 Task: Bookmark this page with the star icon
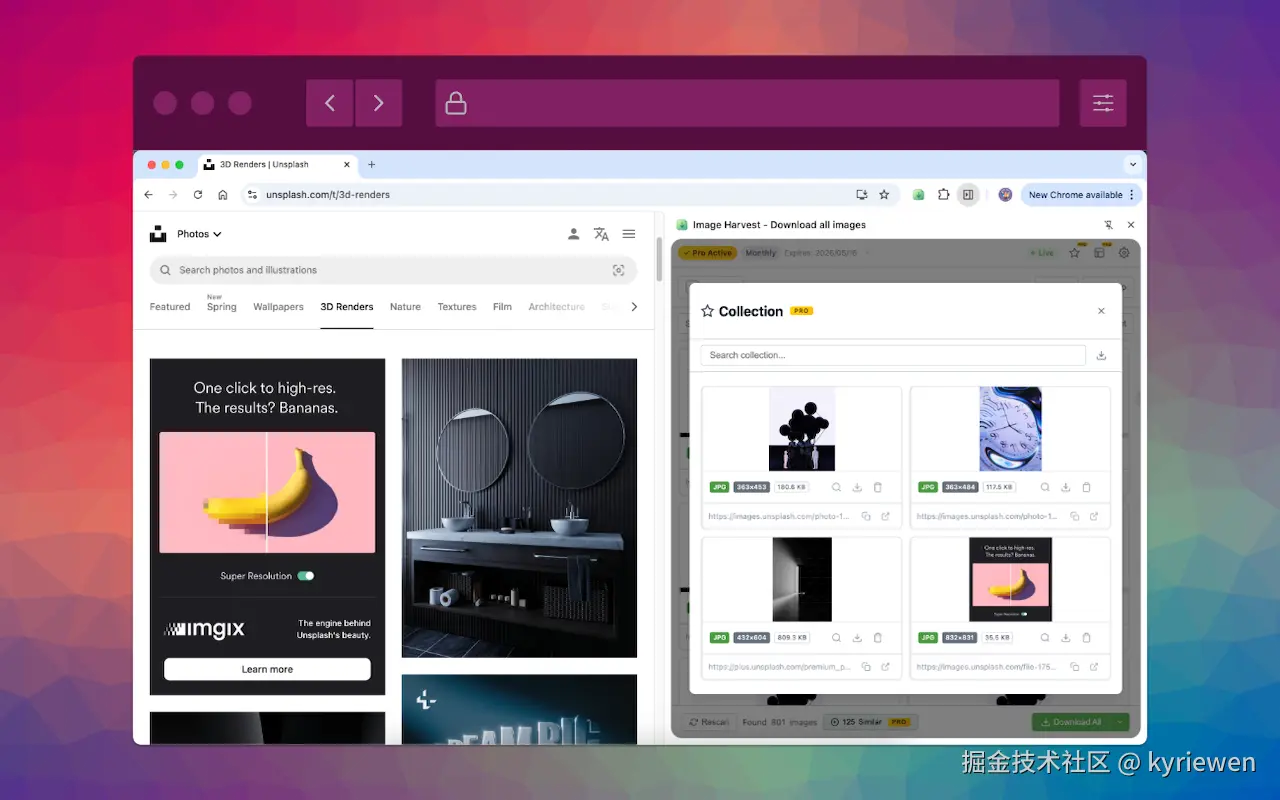point(884,195)
